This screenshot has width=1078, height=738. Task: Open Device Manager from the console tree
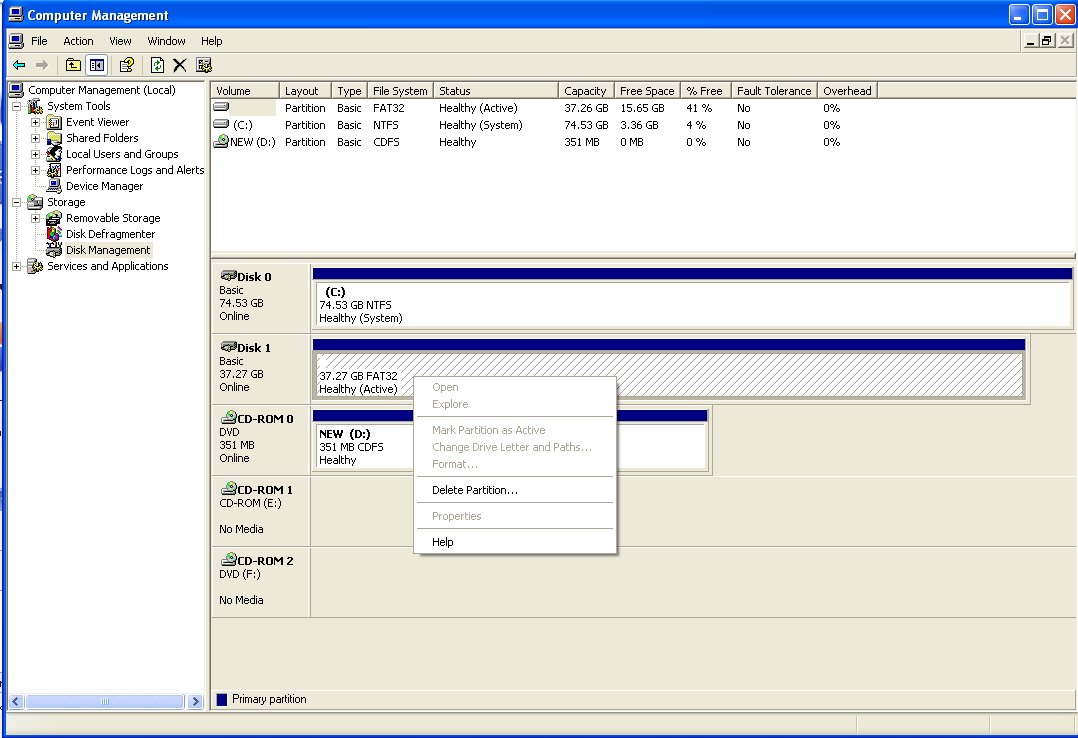click(103, 186)
